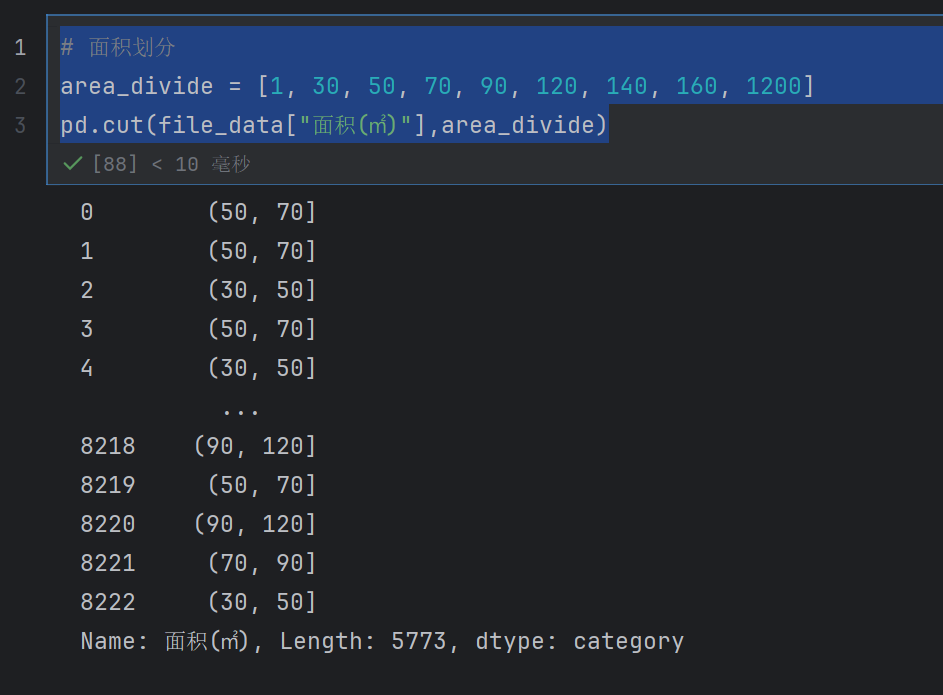Click the '< 10 毫秒' execution time
The width and height of the screenshot is (943, 695).
(201, 164)
